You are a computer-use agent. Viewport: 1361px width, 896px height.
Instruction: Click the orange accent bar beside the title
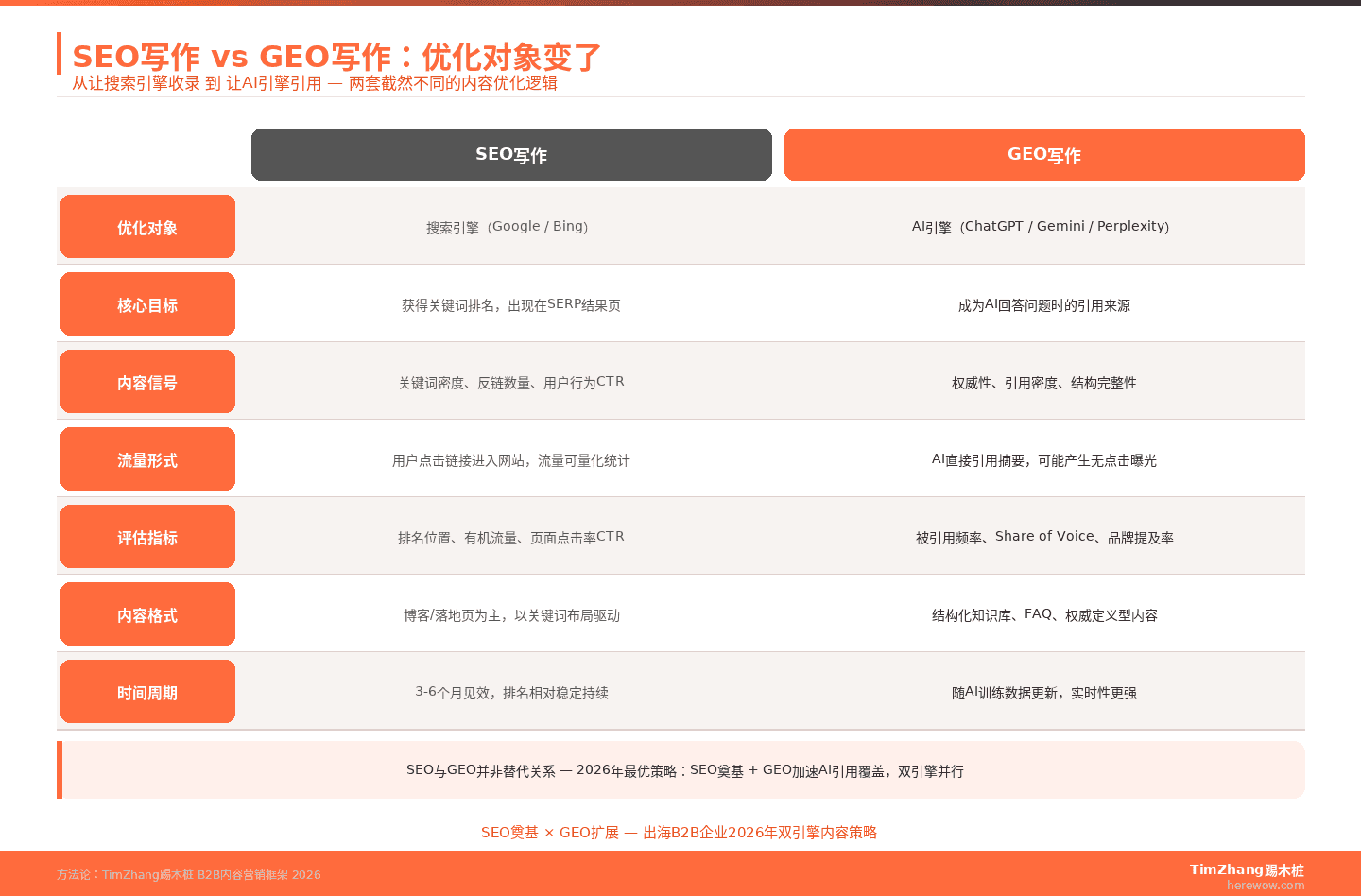click(x=60, y=59)
